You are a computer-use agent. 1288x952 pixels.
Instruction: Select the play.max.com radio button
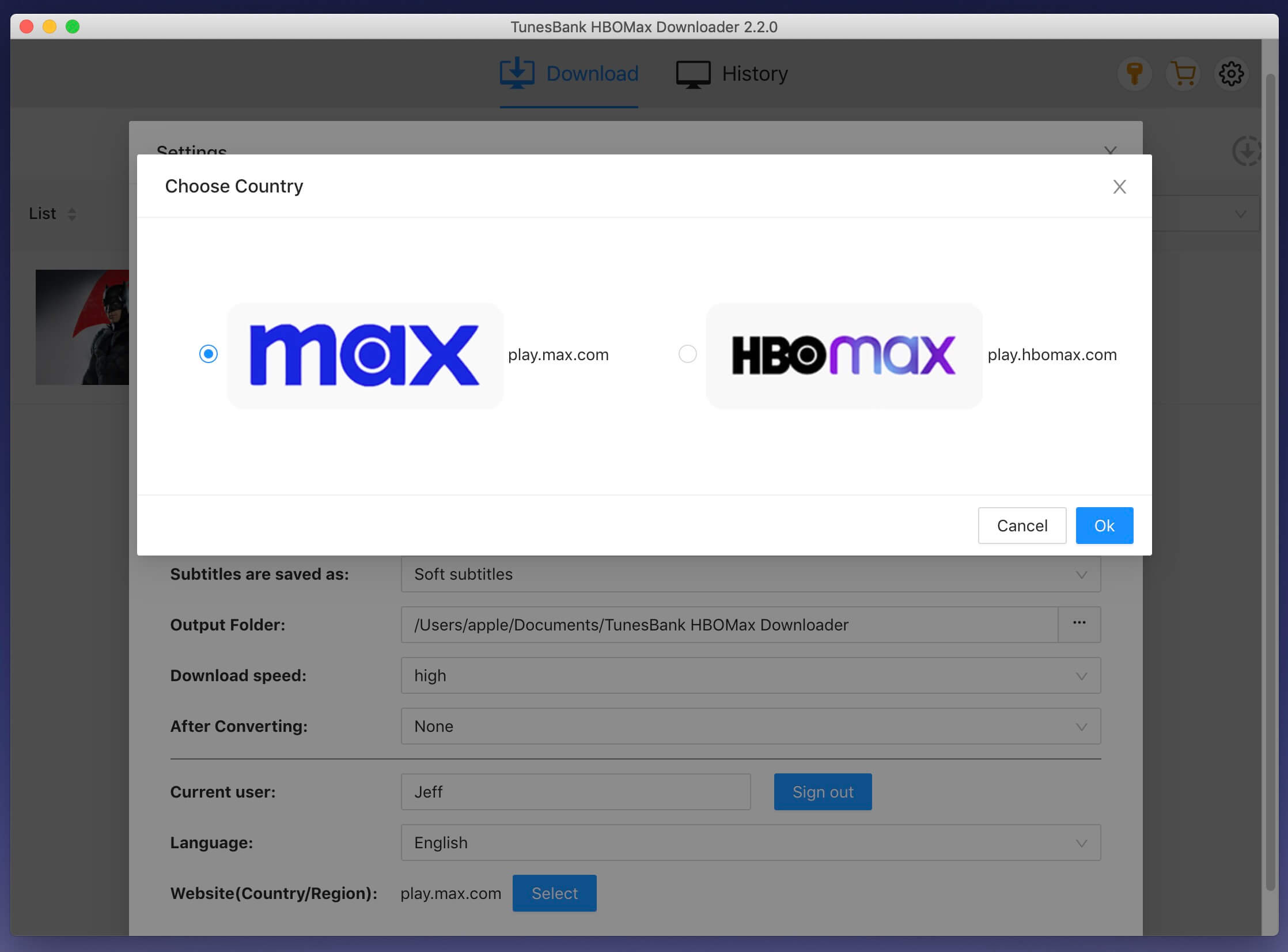208,354
